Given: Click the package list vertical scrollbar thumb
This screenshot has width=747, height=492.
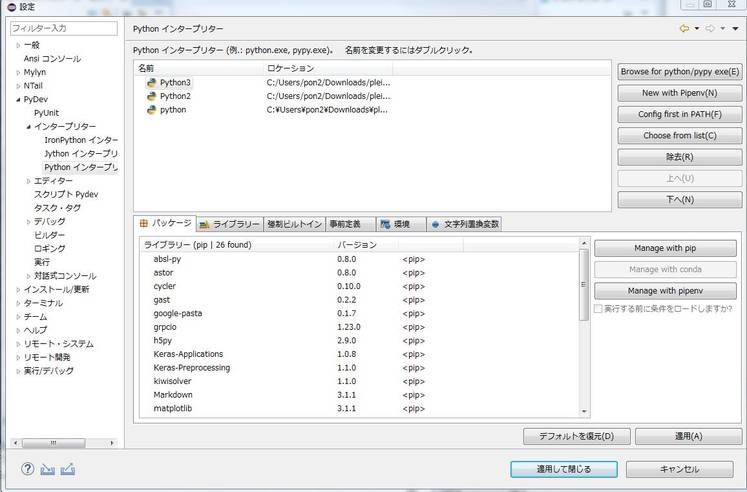Looking at the screenshot, I should click(x=584, y=285).
